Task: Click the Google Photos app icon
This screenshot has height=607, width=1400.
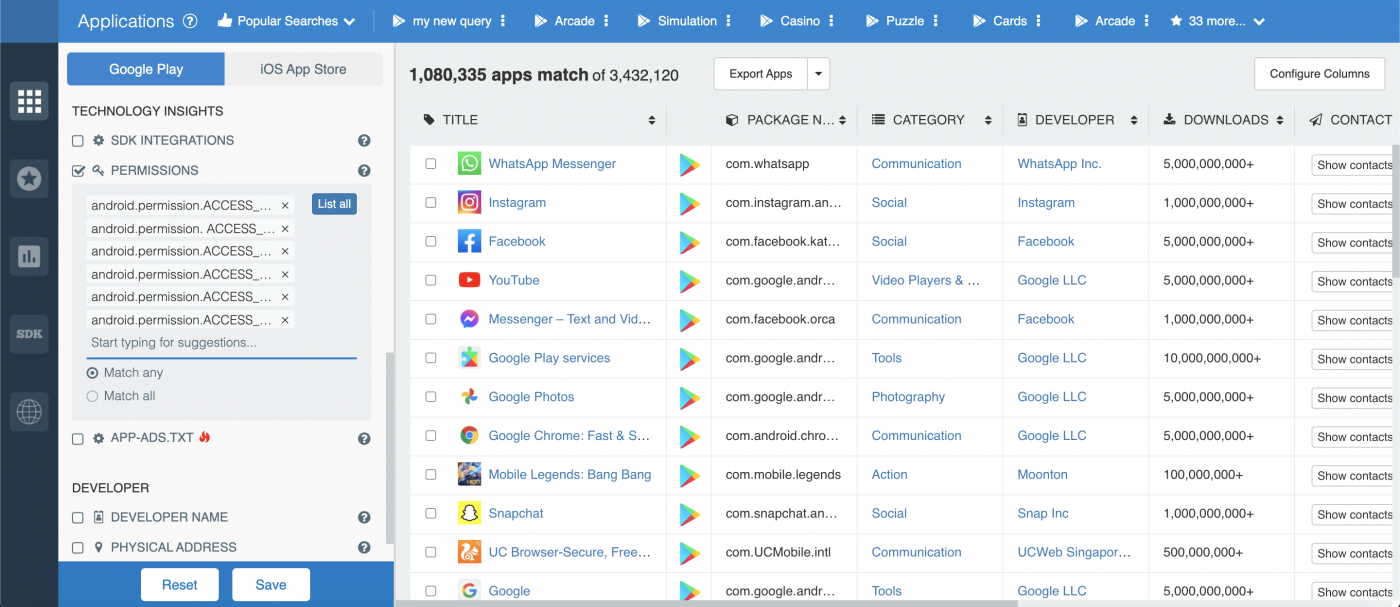Action: [x=469, y=397]
